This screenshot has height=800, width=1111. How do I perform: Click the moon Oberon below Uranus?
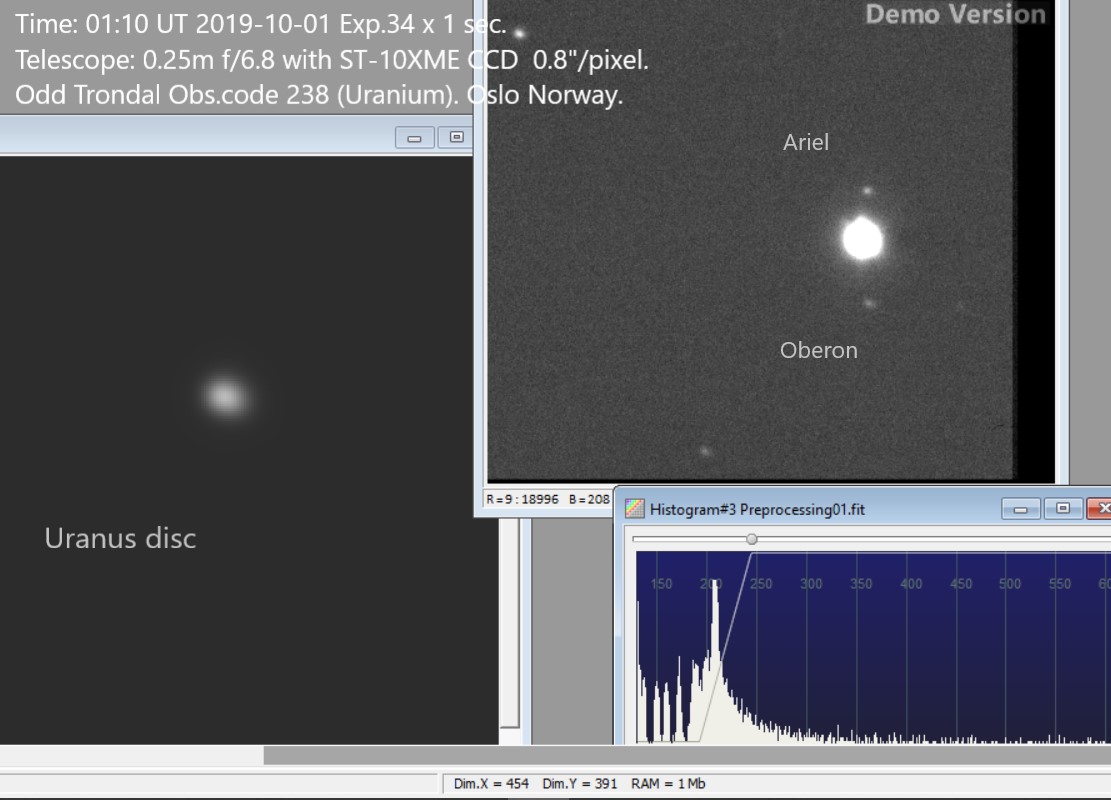click(870, 302)
